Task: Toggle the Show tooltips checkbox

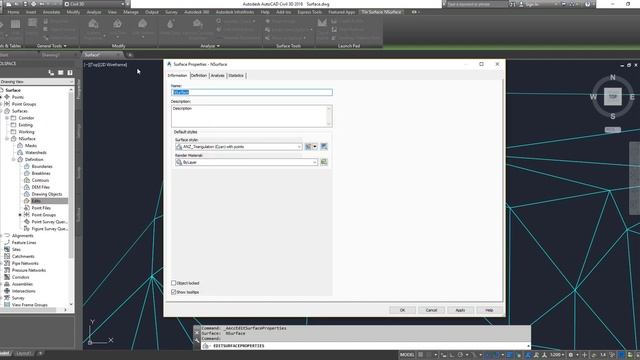Action: click(174, 292)
